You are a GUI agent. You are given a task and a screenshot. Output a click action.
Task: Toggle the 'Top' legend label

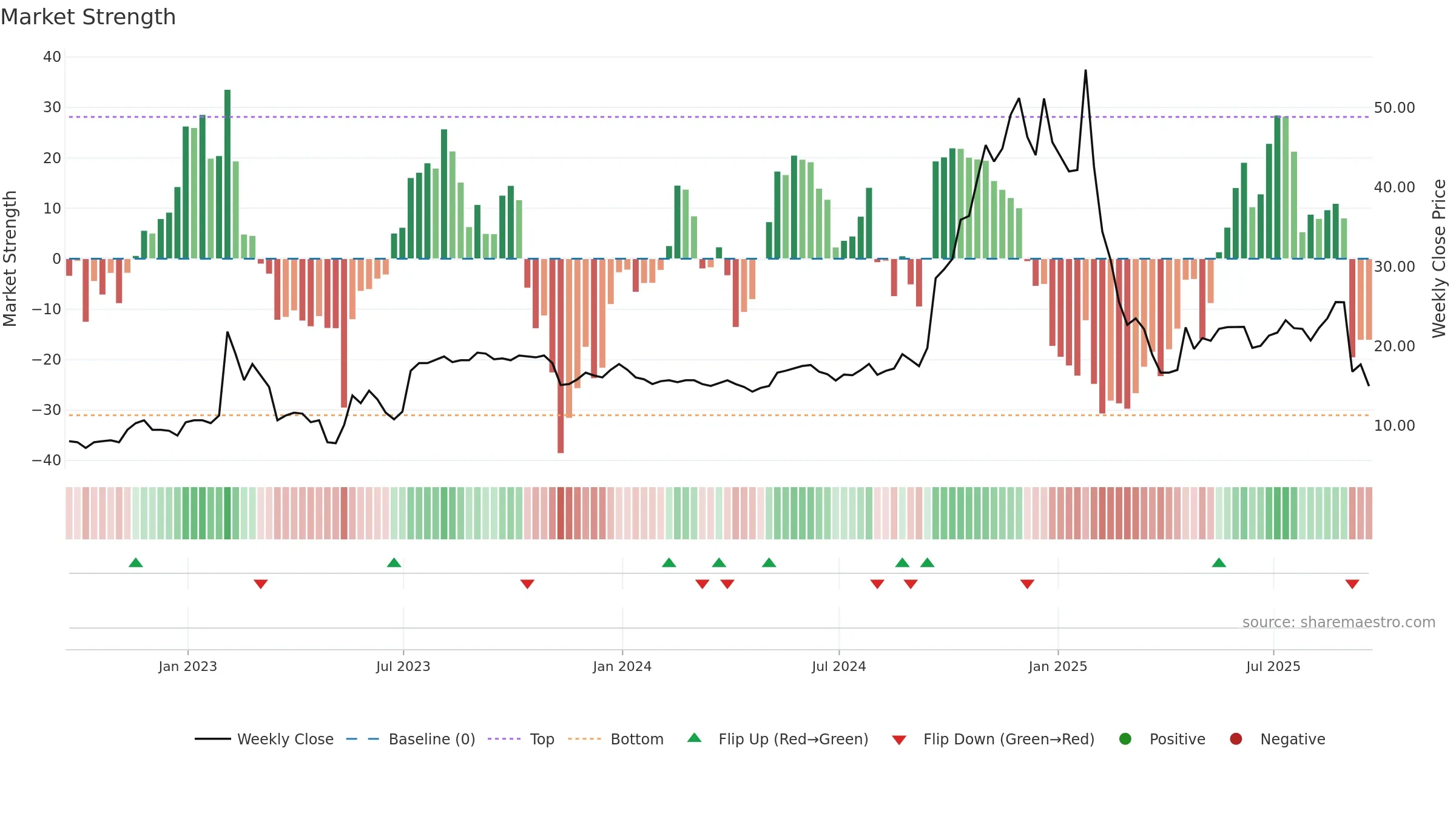tap(542, 740)
